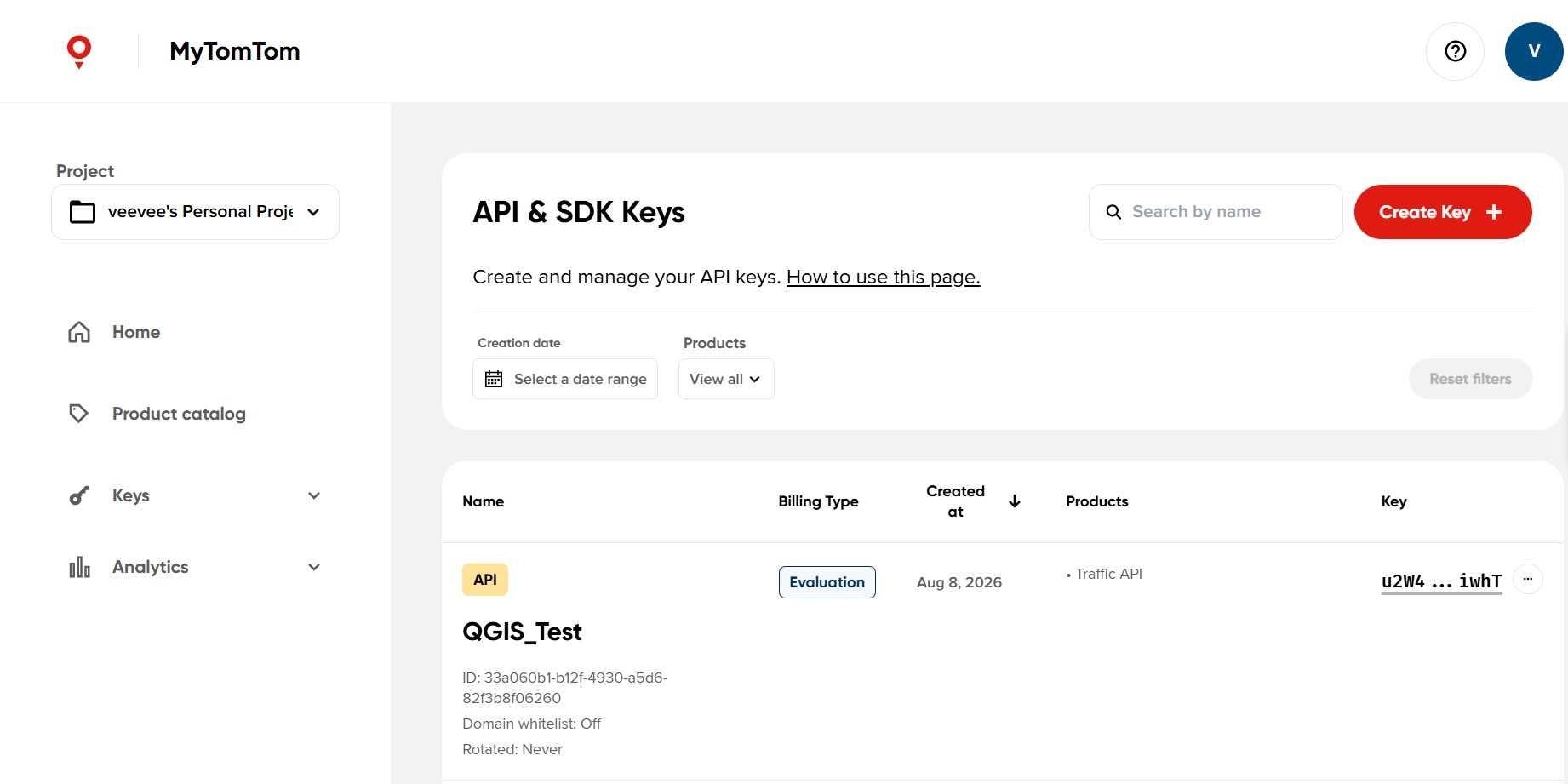1568x784 pixels.
Task: Expand the Keys menu chevron
Action: pos(314,495)
